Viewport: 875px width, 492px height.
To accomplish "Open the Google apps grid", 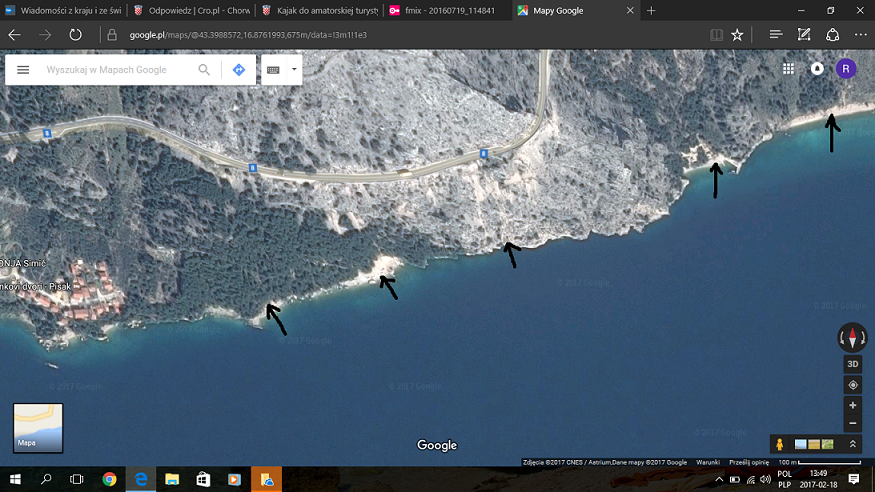I will (x=788, y=69).
